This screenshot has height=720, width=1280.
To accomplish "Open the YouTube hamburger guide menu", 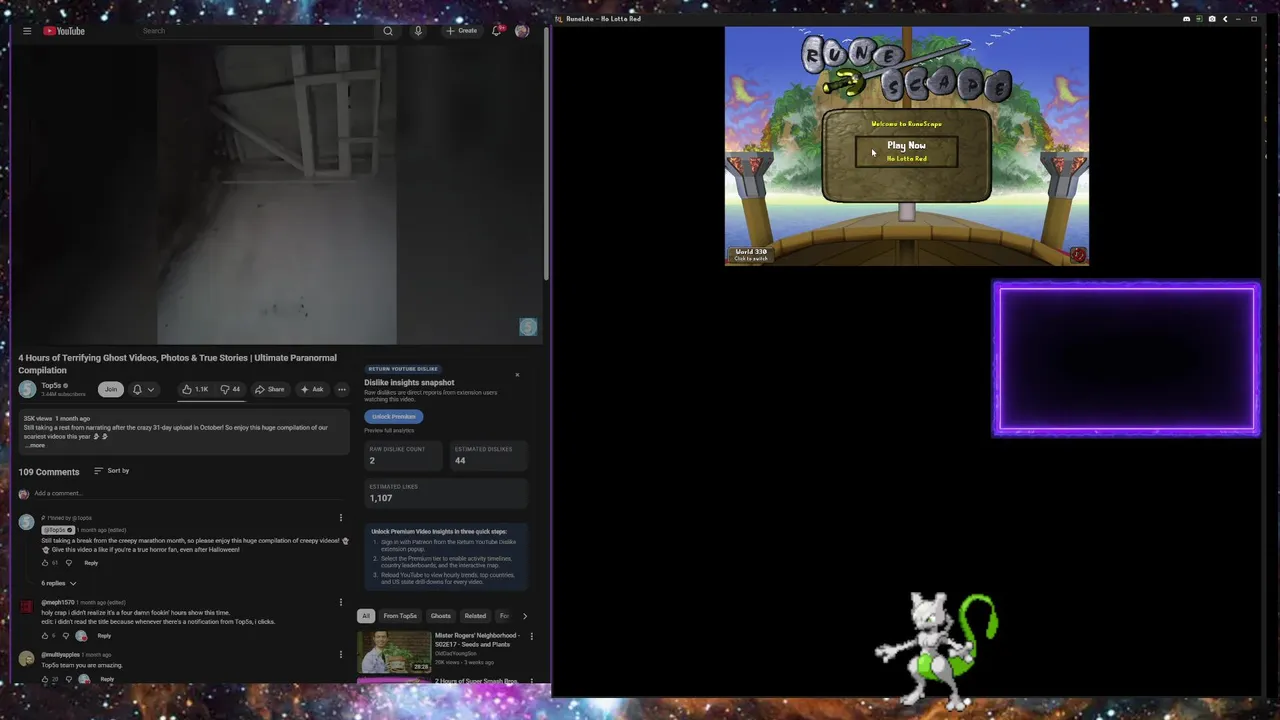I will coord(27,31).
